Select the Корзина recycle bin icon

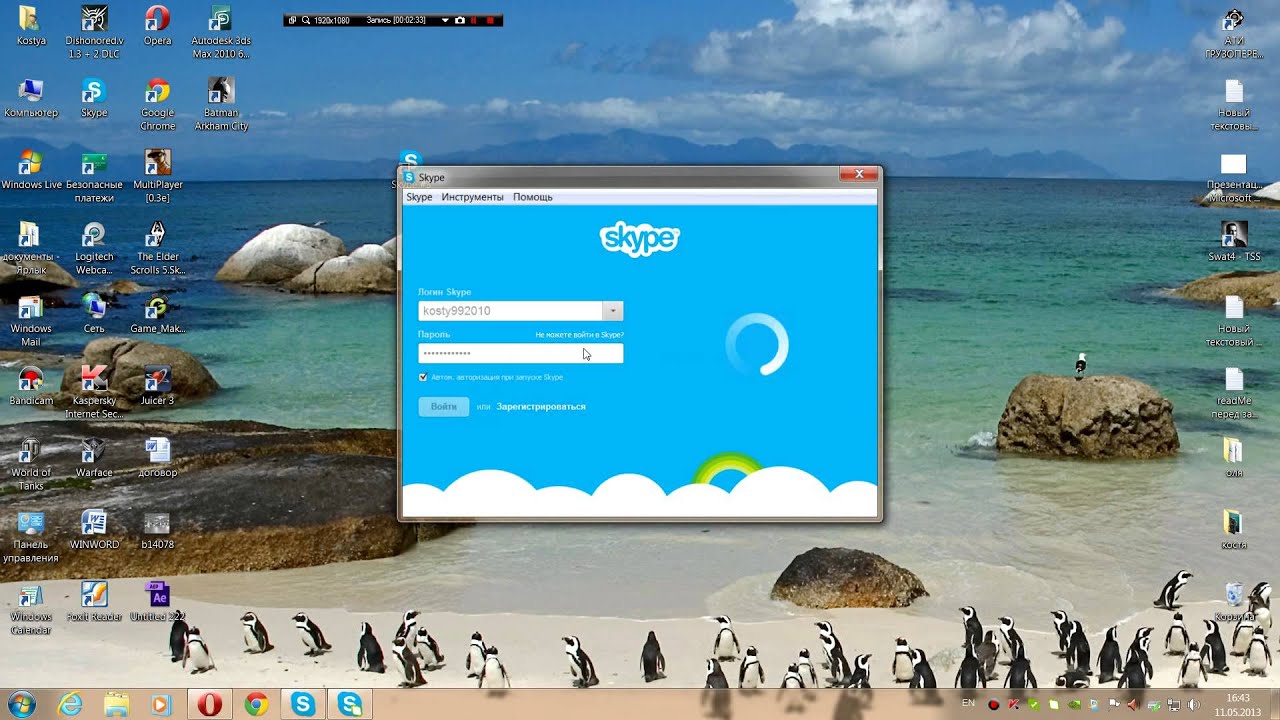(x=1234, y=602)
